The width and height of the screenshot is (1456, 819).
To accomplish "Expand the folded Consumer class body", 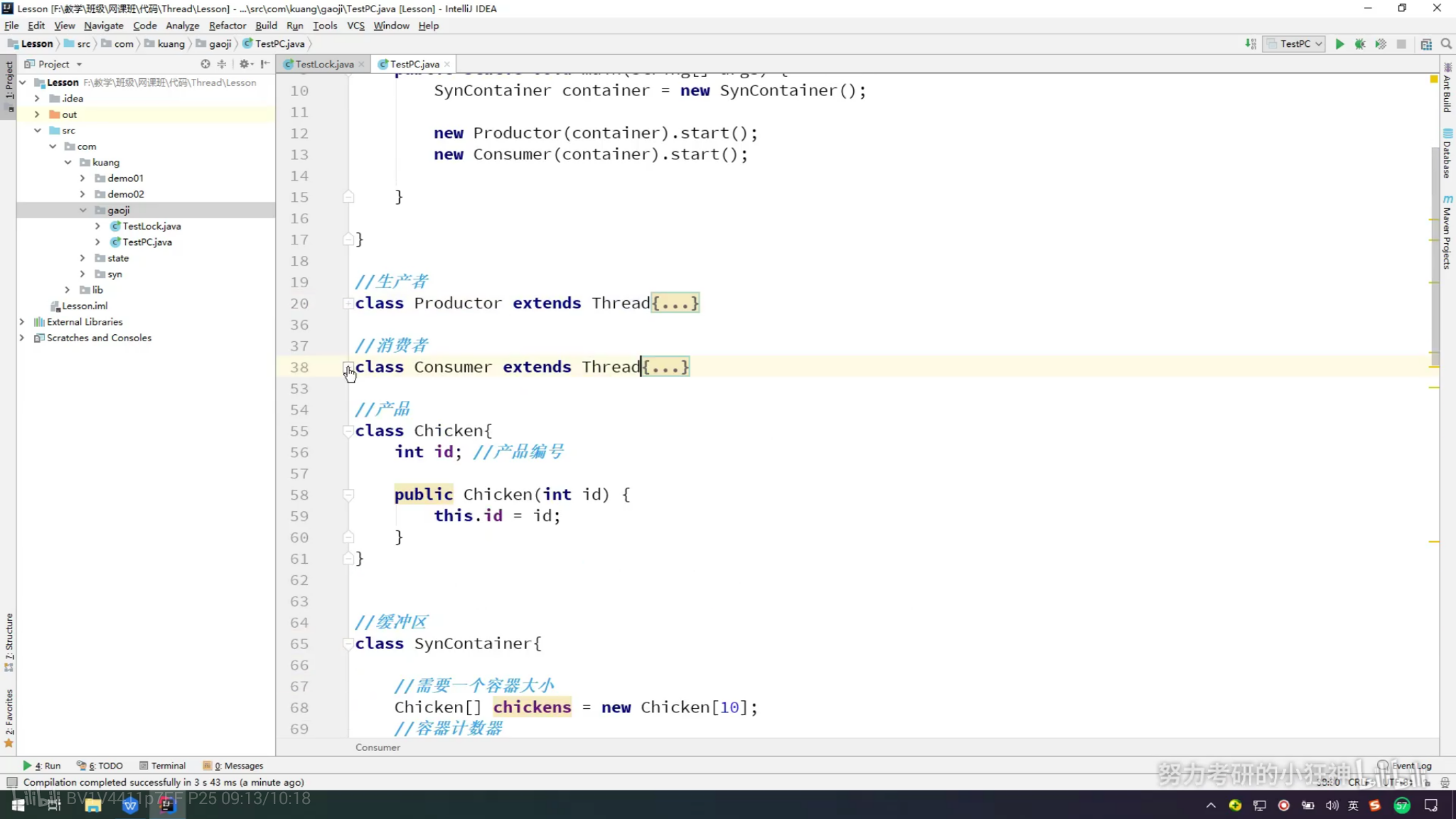I will pyautogui.click(x=665, y=368).
